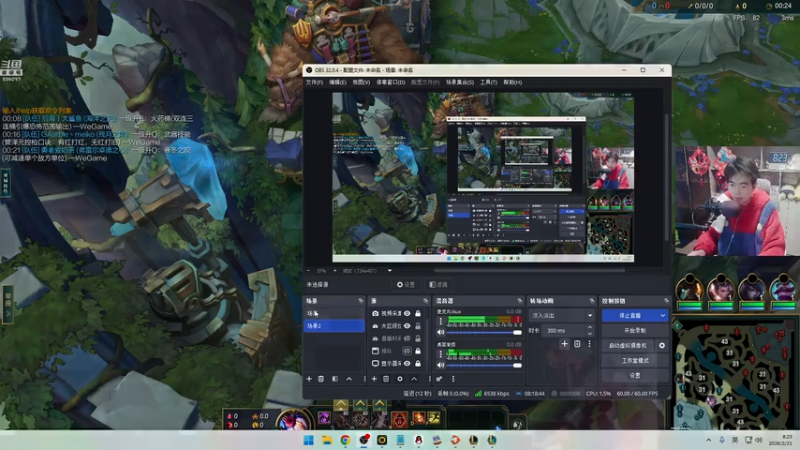The height and width of the screenshot is (450, 800).
Task: Open the Windows Start menu
Action: (309, 440)
